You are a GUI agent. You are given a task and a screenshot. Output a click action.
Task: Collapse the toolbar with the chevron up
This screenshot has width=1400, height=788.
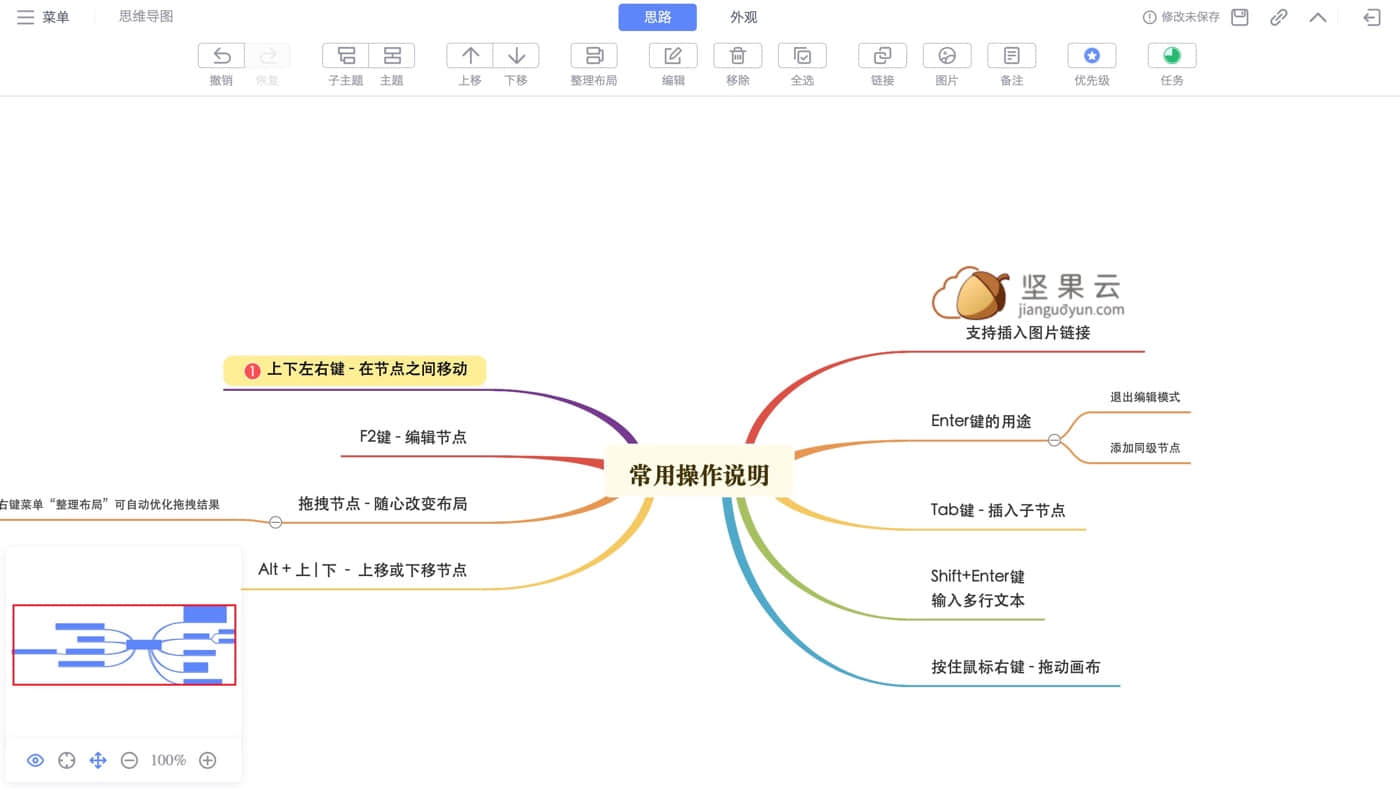pyautogui.click(x=1318, y=17)
